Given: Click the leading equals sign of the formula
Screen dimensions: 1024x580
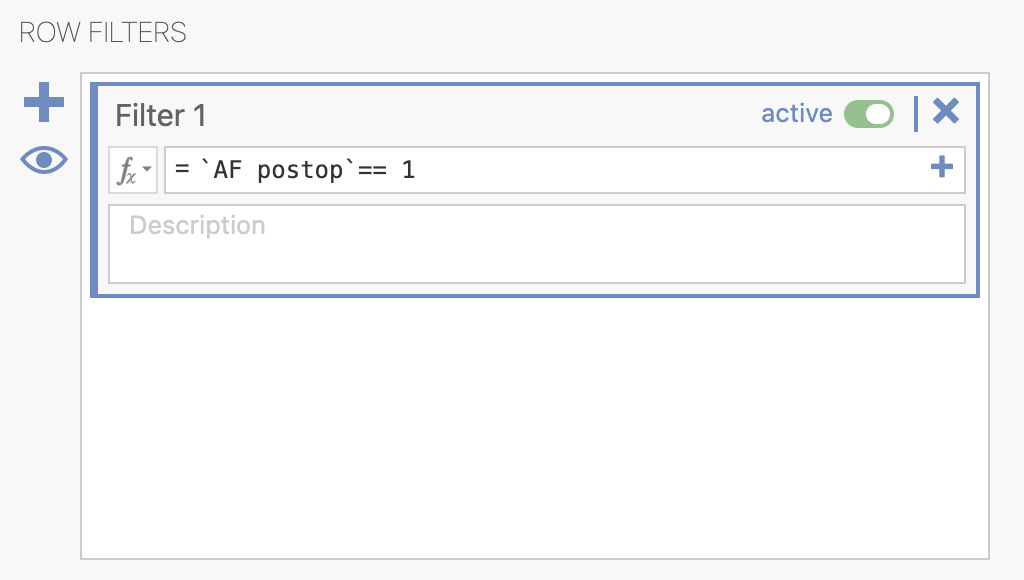Looking at the screenshot, I should click(x=182, y=169).
